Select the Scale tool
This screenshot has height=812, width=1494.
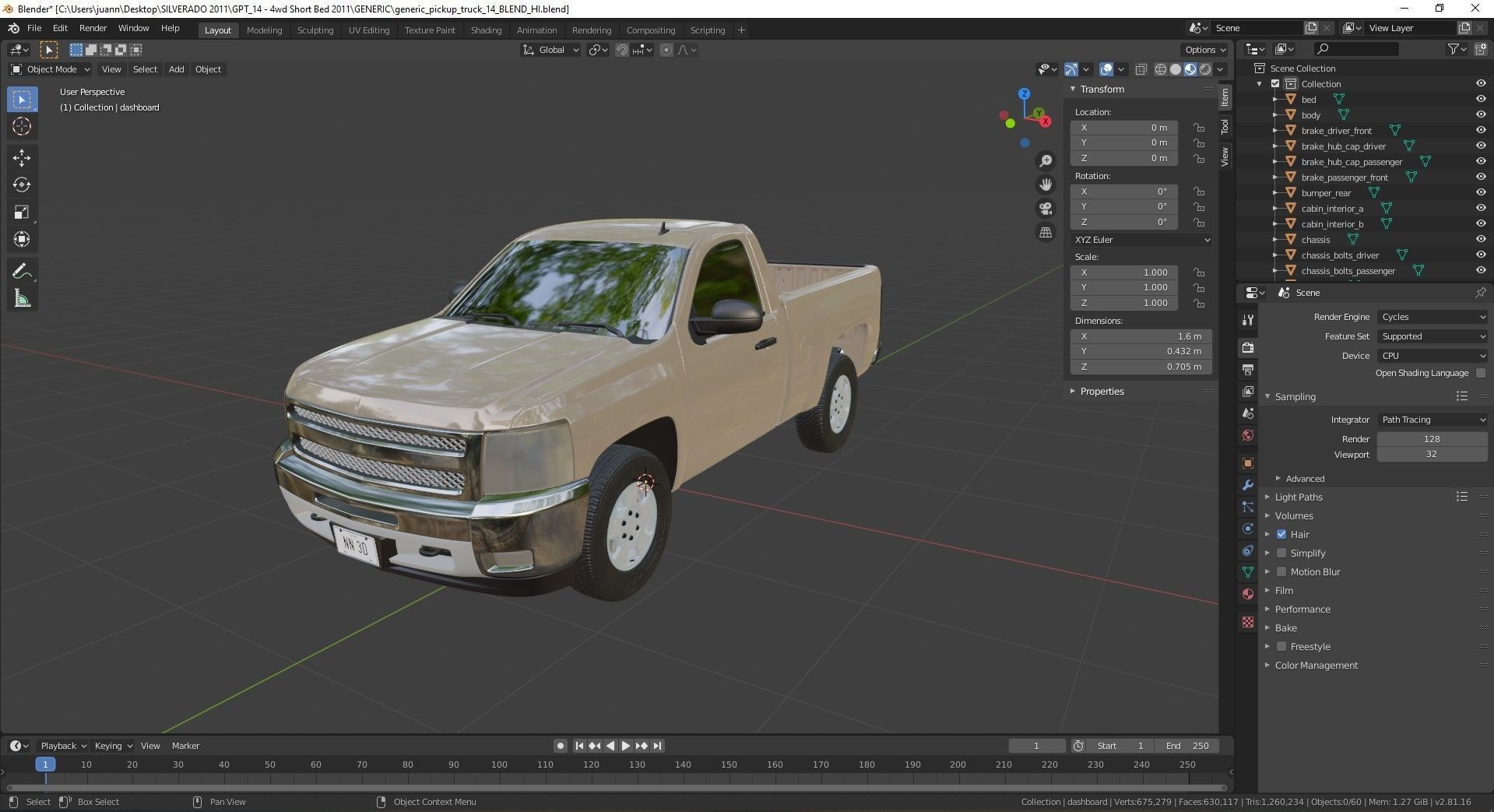[x=22, y=213]
